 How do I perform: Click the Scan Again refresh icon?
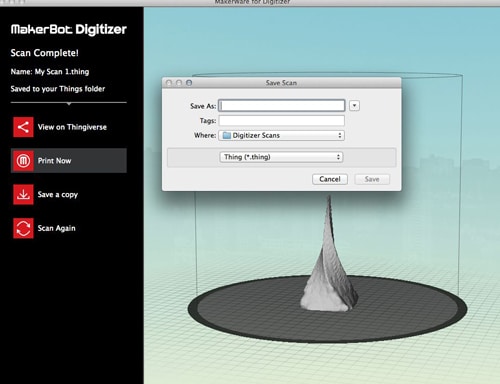[23, 228]
